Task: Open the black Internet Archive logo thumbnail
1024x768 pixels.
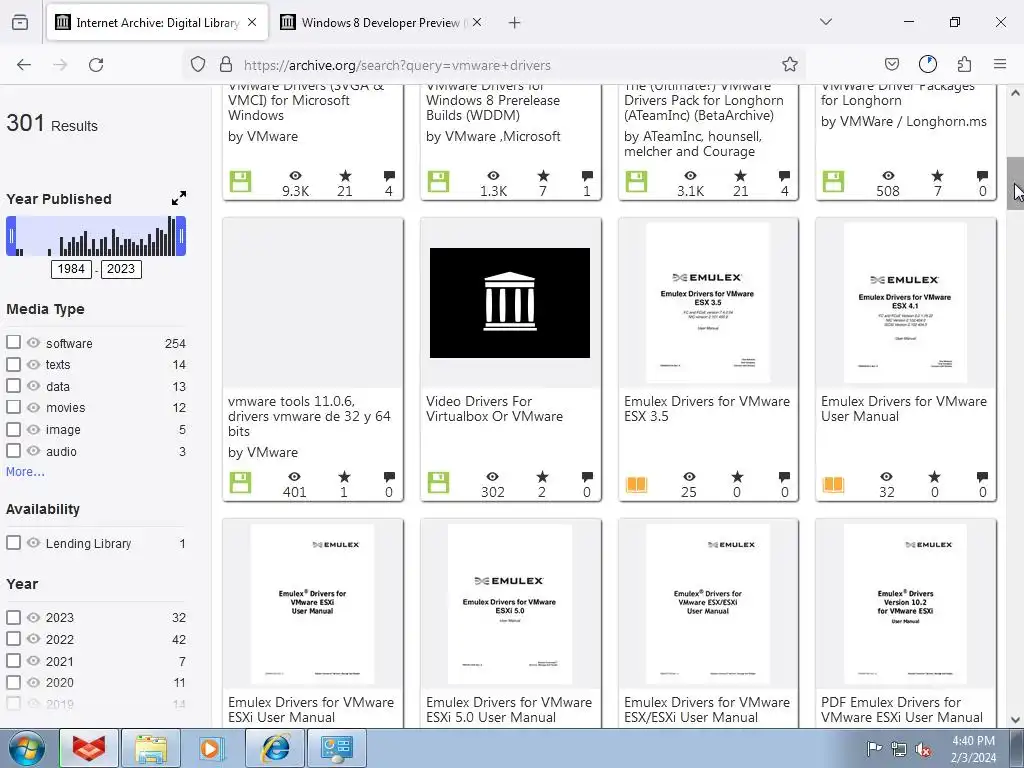Action: pyautogui.click(x=509, y=302)
